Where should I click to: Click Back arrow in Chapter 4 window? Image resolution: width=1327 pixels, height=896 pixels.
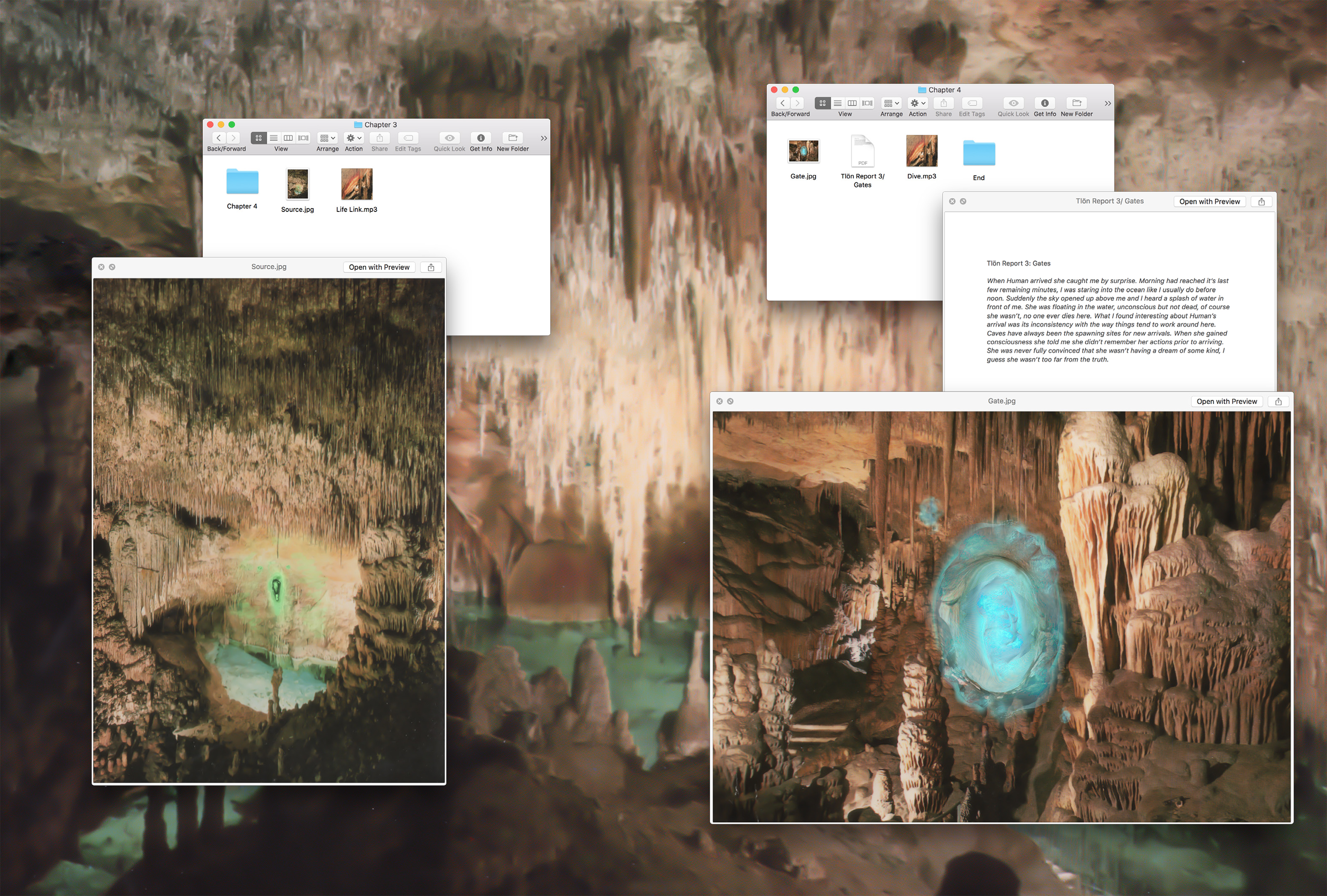point(783,103)
